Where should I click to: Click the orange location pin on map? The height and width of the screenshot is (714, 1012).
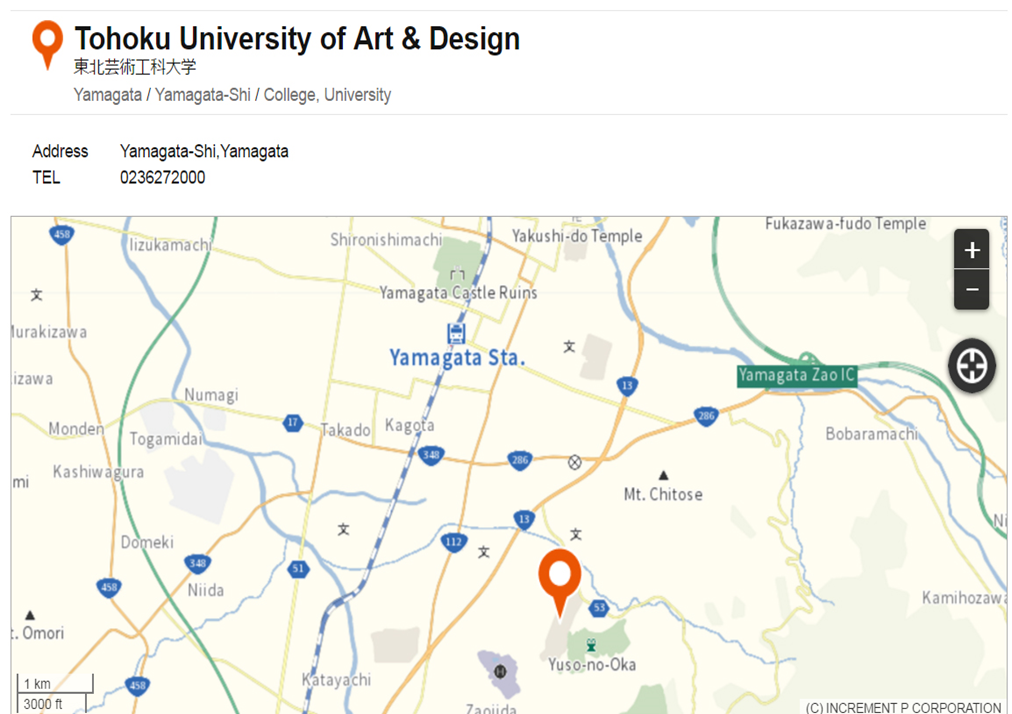[x=560, y=577]
